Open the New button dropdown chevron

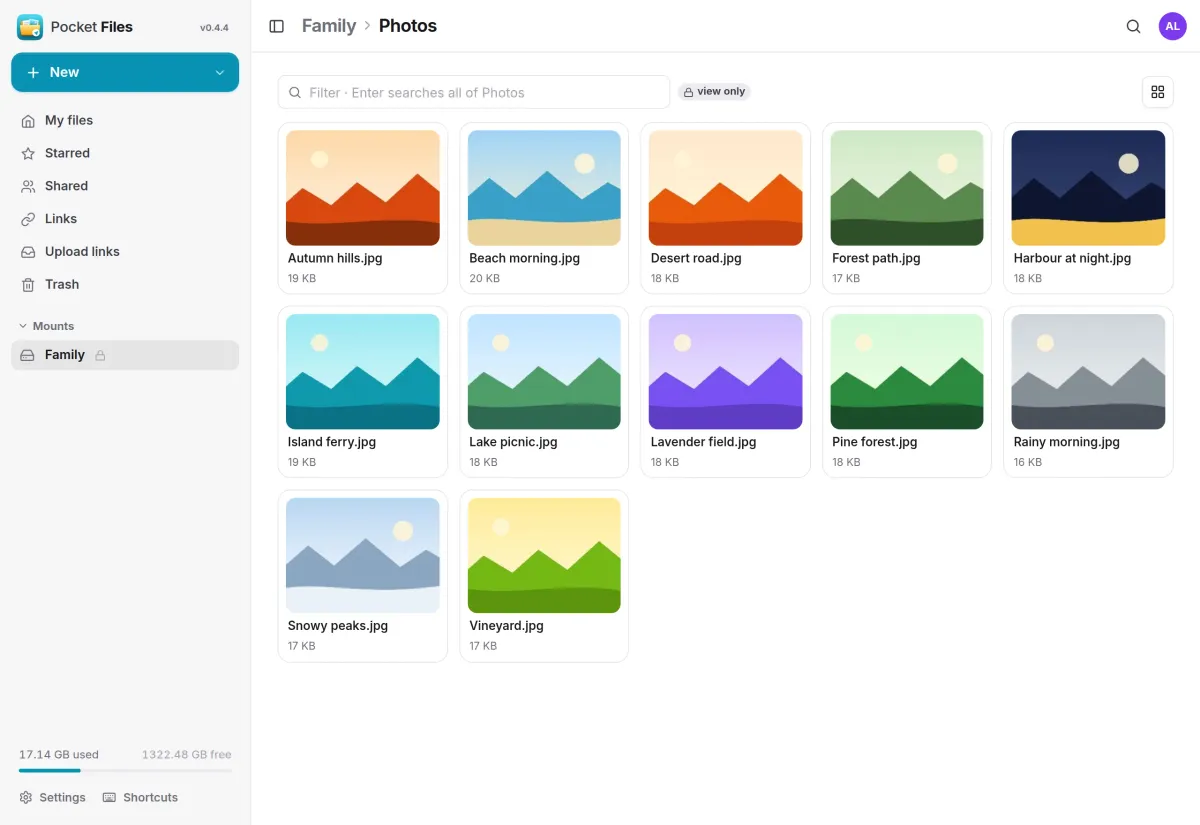[220, 73]
